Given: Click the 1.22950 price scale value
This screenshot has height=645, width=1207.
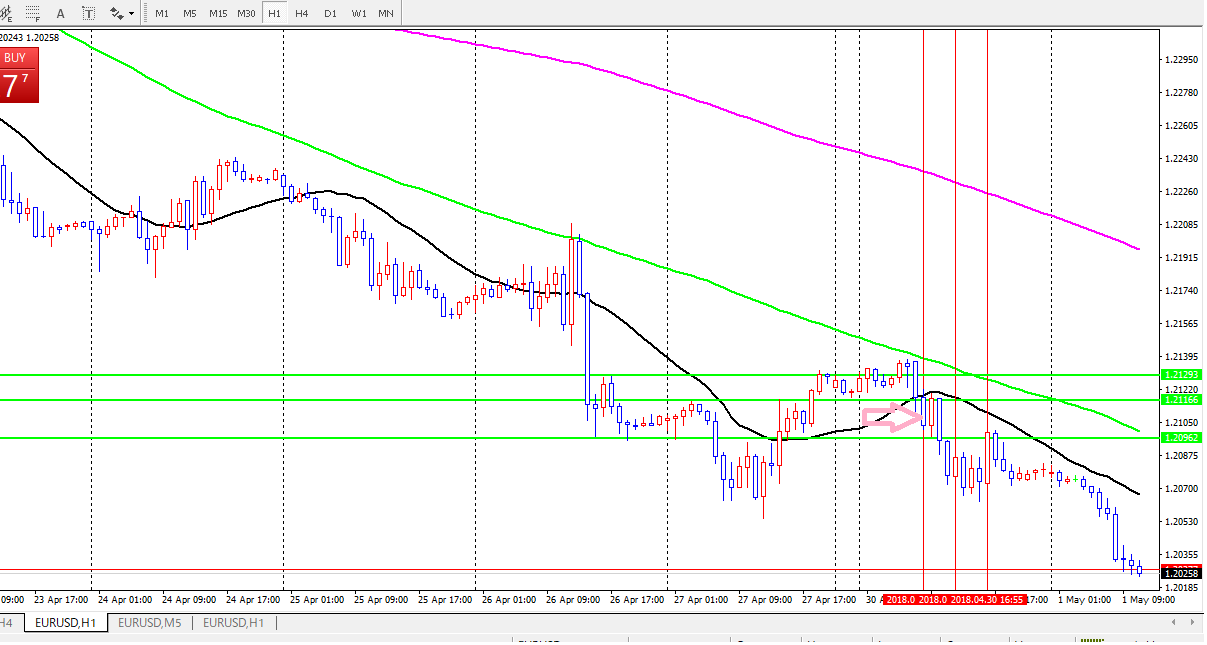Looking at the screenshot, I should tap(1182, 59).
